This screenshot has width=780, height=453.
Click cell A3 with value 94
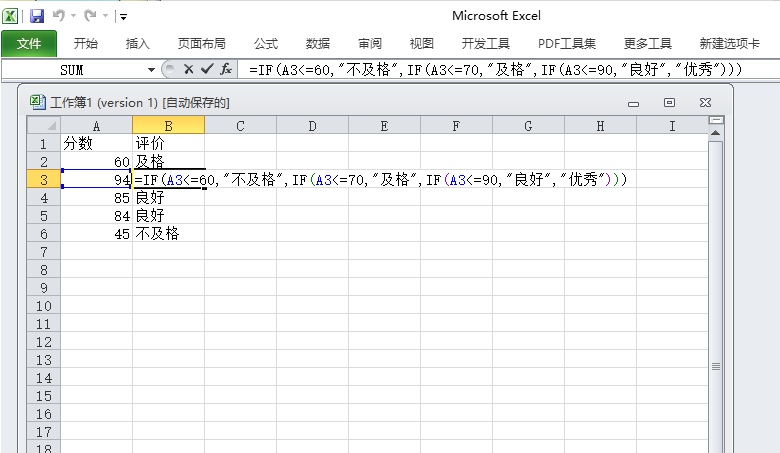tap(97, 180)
